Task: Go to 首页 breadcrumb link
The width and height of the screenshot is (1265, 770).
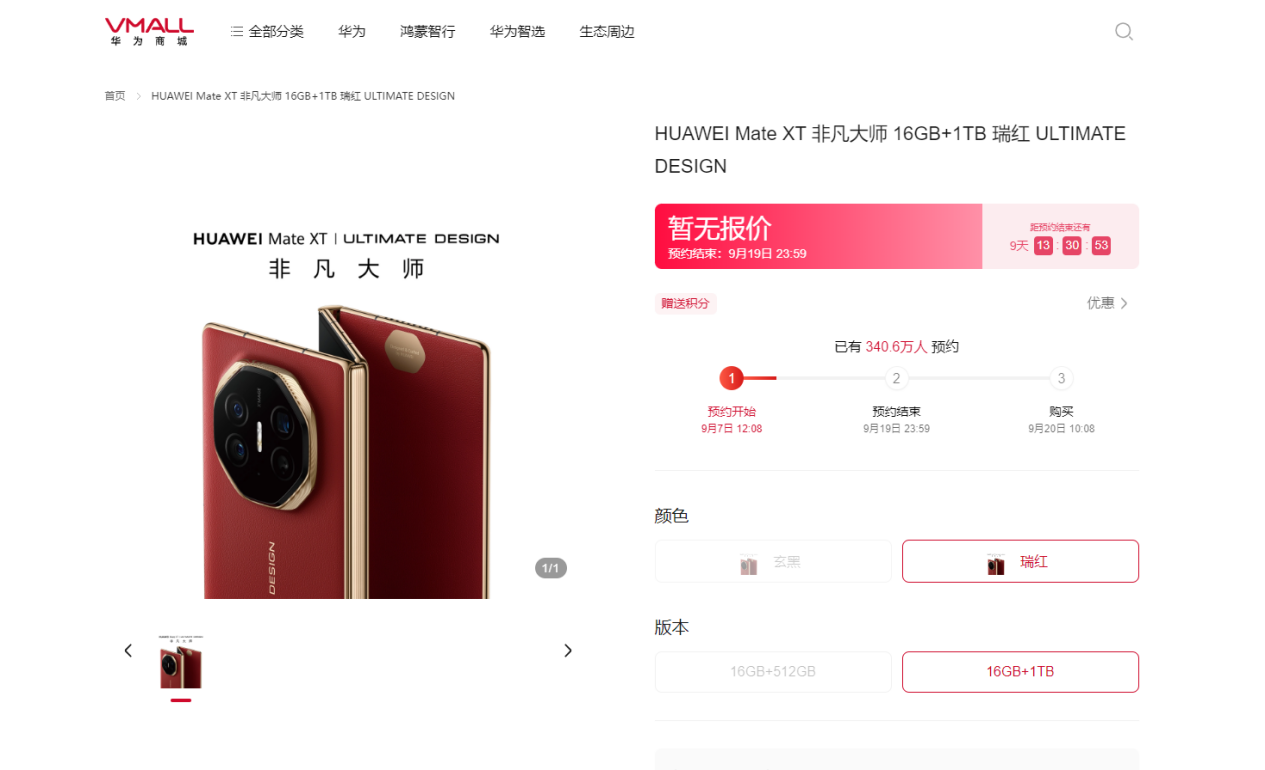Action: click(115, 96)
